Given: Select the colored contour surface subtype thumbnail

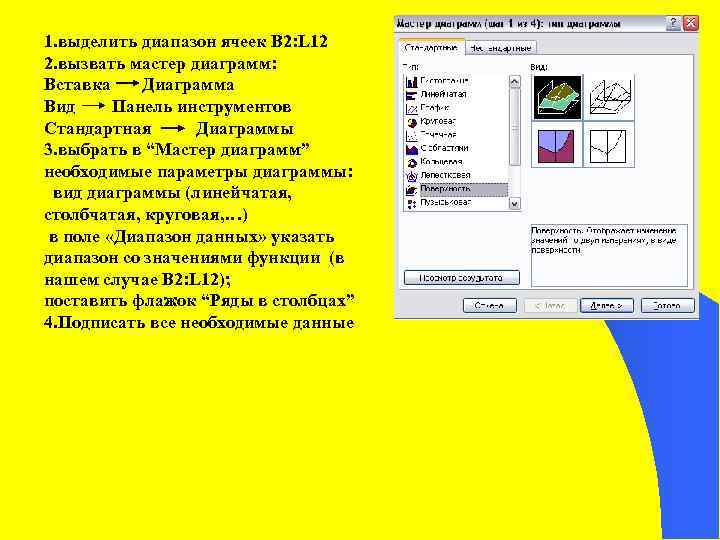Looking at the screenshot, I should click(x=557, y=146).
